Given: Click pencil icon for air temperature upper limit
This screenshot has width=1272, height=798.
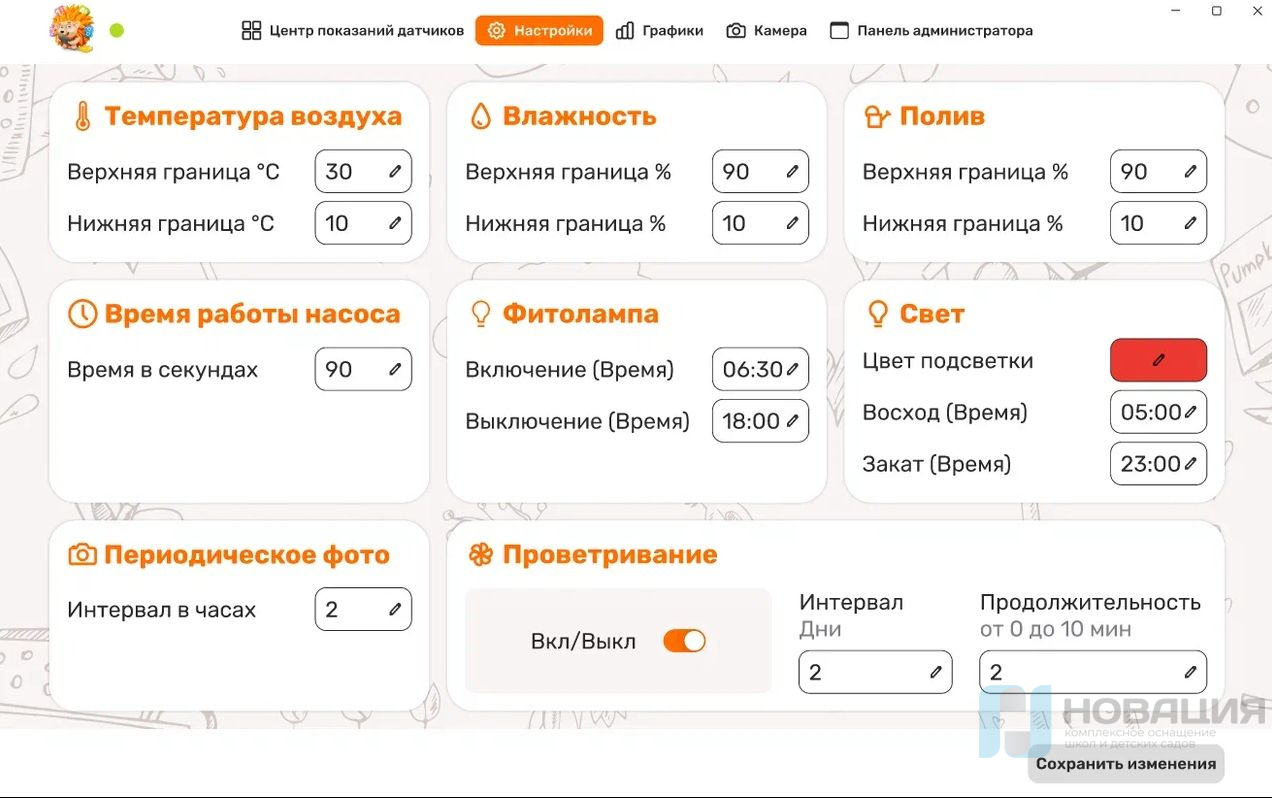Looking at the screenshot, I should (395, 172).
